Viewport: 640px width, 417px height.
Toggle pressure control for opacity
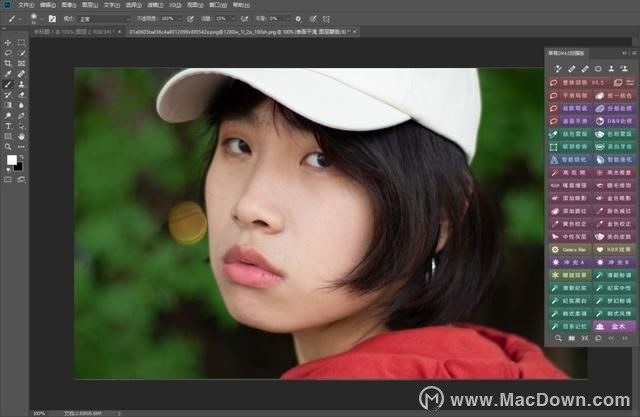[x=190, y=19]
